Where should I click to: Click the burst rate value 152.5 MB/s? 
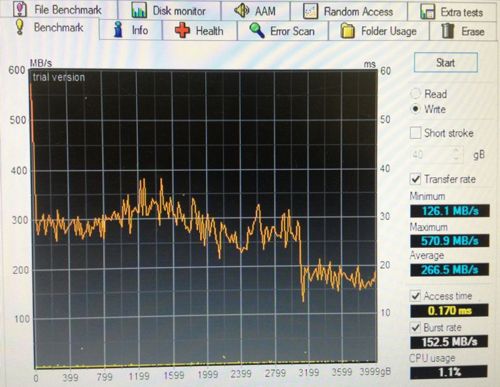[449, 342]
